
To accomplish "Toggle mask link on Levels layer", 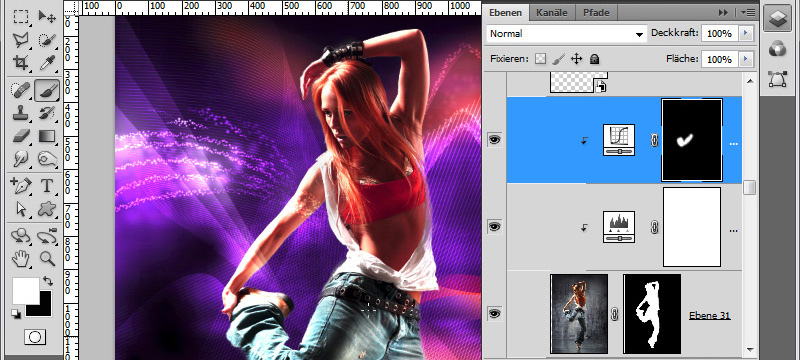I will click(655, 227).
